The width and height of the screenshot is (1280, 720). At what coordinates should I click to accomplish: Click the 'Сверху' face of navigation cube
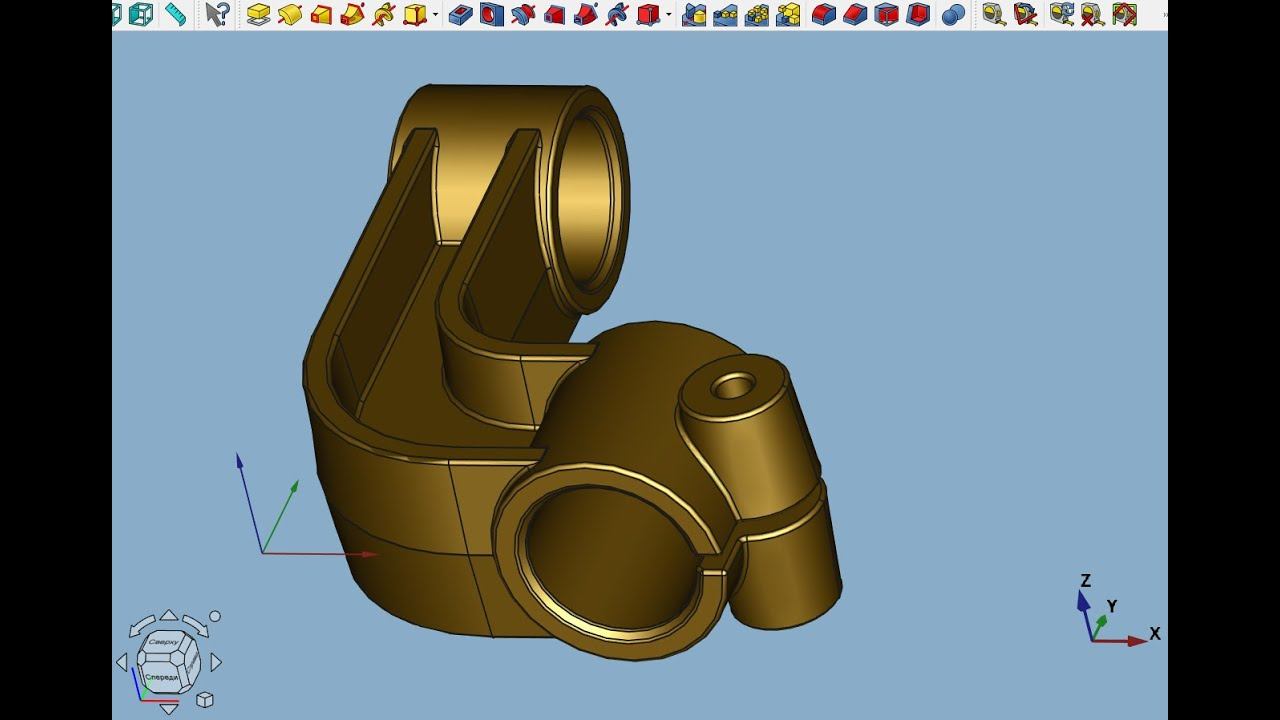point(163,643)
